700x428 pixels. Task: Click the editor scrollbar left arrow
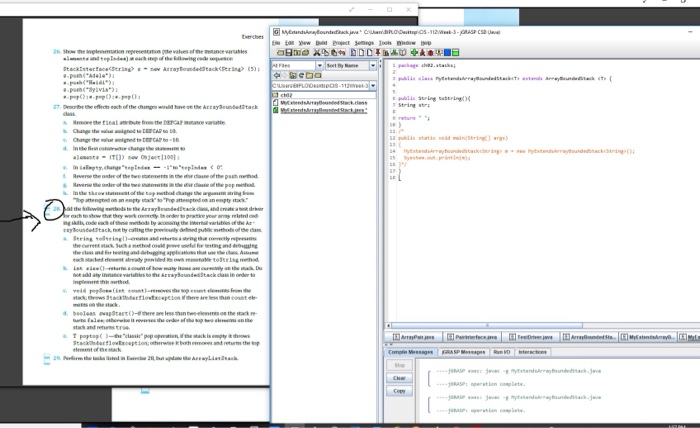(388, 326)
